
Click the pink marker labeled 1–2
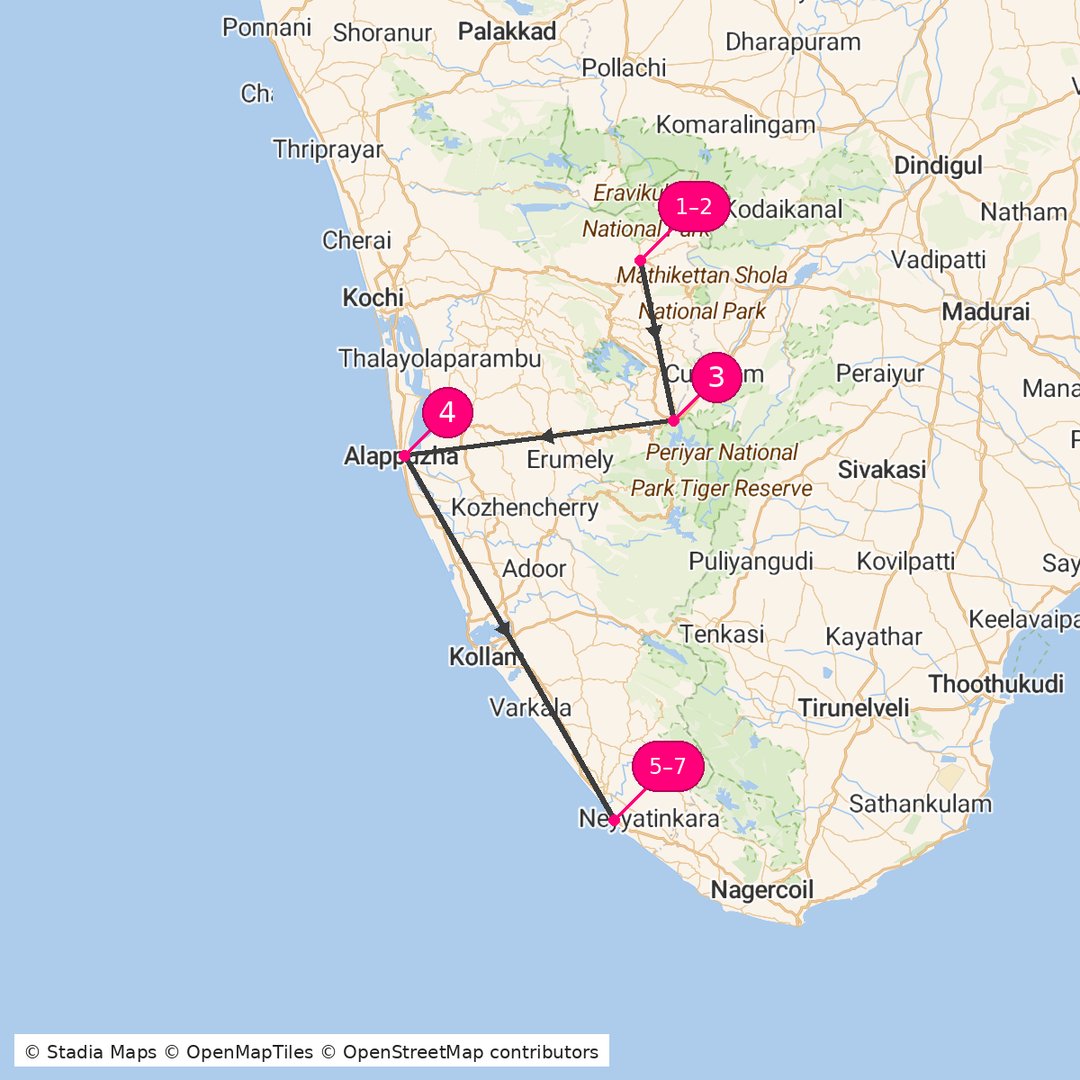coord(694,207)
